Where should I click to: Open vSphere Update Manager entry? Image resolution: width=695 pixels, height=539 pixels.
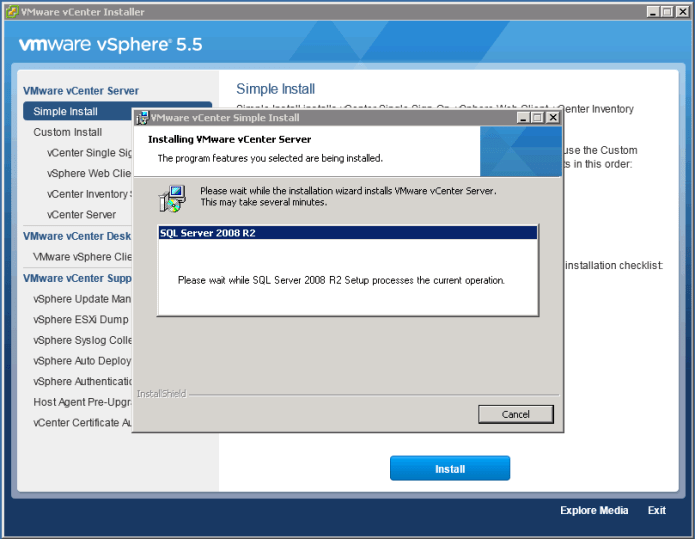tap(82, 299)
